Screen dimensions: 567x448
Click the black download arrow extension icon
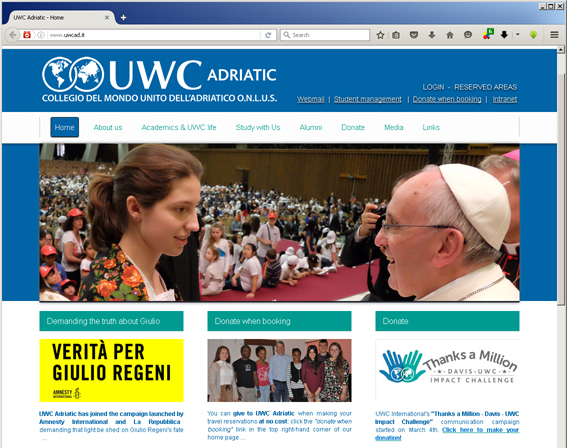504,35
